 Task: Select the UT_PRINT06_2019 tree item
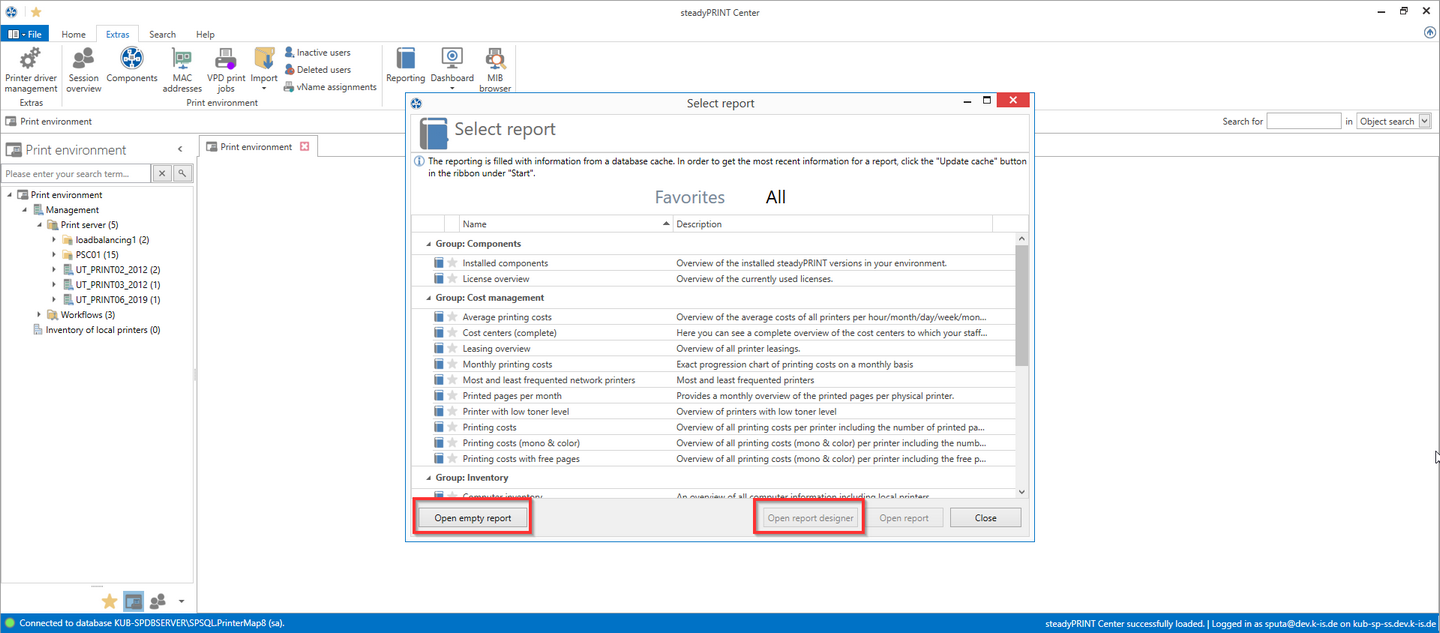click(111, 300)
